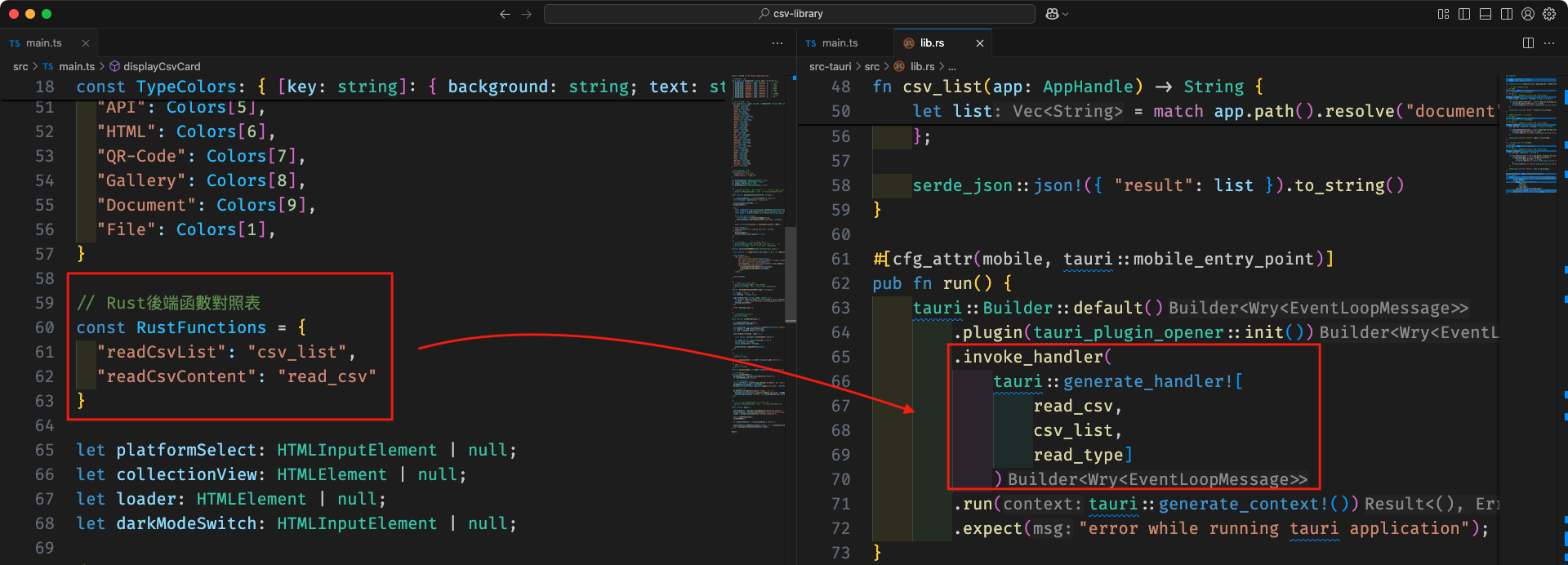Viewport: 1568px width, 565px height.
Task: Click the run function name on line 62
Action: click(958, 283)
